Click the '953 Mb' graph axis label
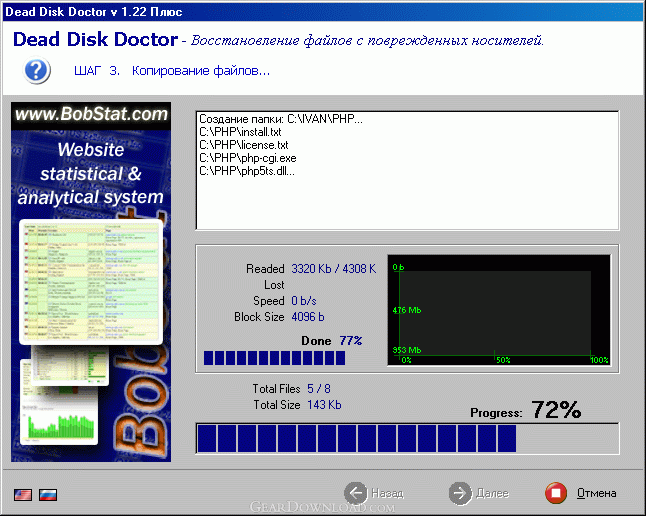The image size is (646, 516). (407, 350)
